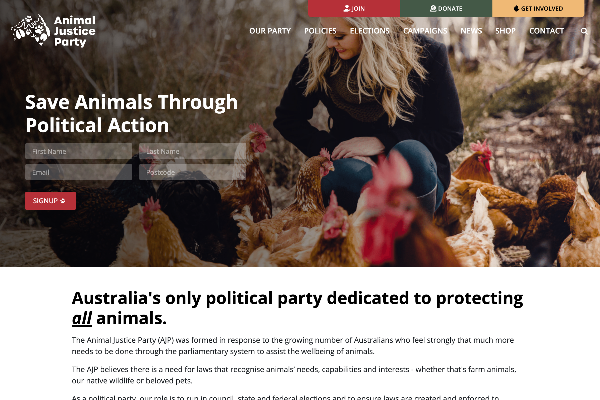Click the Get Involved icon
The image size is (600, 400).
tap(516, 8)
